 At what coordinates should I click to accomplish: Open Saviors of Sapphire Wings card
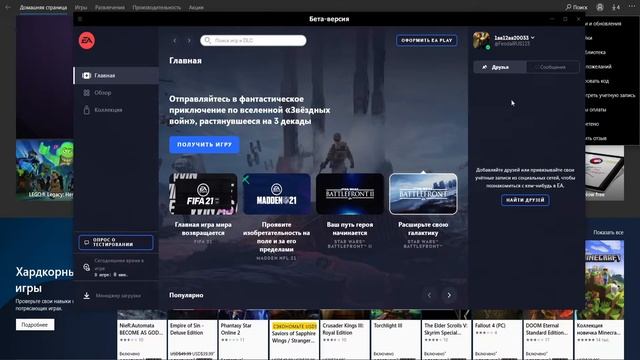coord(294,335)
